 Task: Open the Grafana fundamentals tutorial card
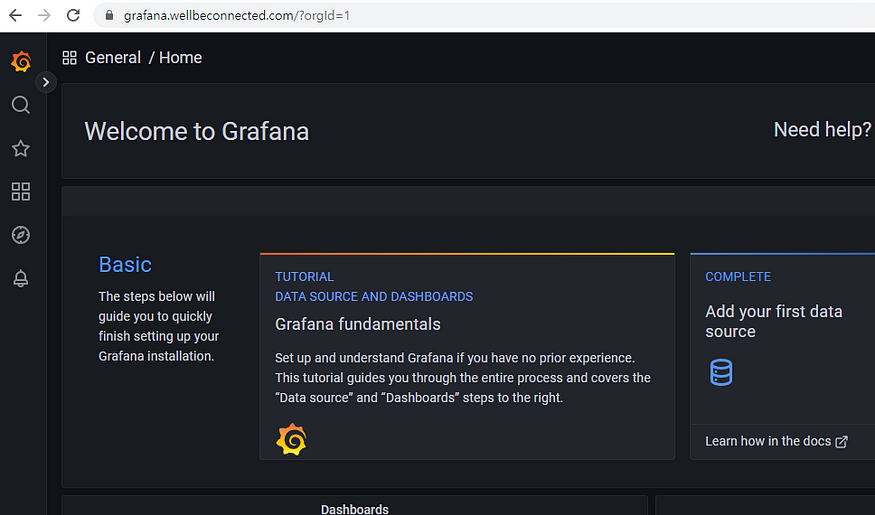467,357
